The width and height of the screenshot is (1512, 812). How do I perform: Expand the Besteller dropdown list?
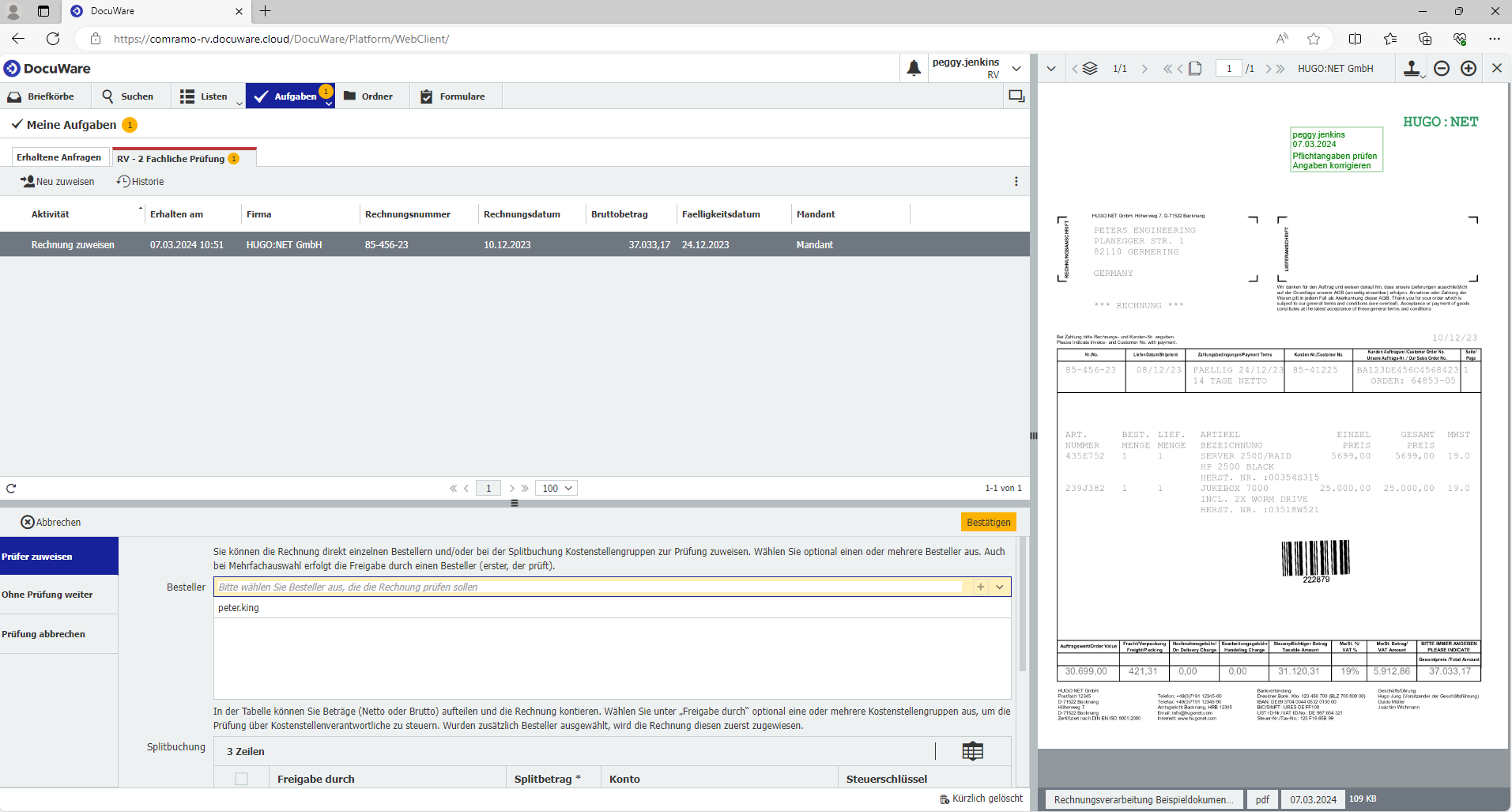pyautogui.click(x=1000, y=587)
